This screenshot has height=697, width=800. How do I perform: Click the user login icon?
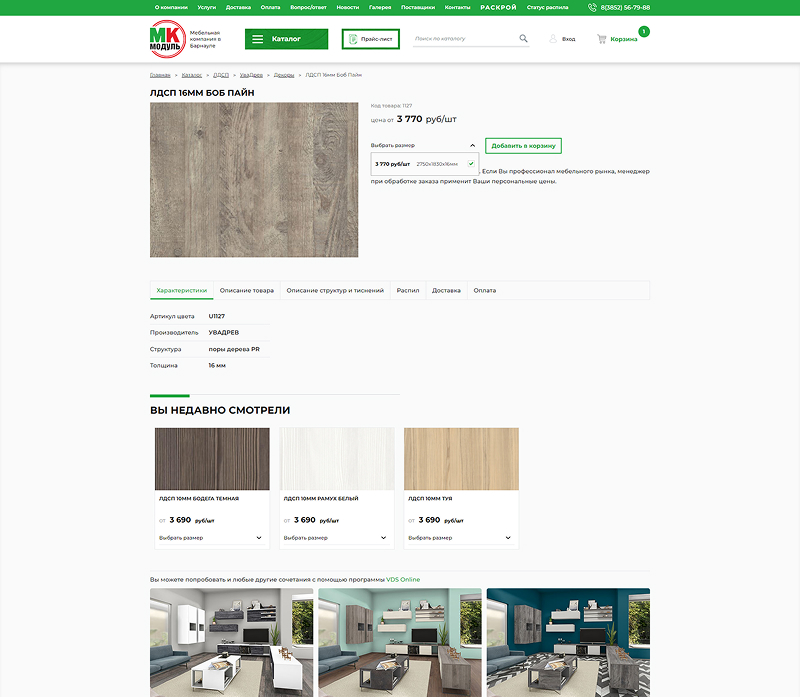click(553, 39)
